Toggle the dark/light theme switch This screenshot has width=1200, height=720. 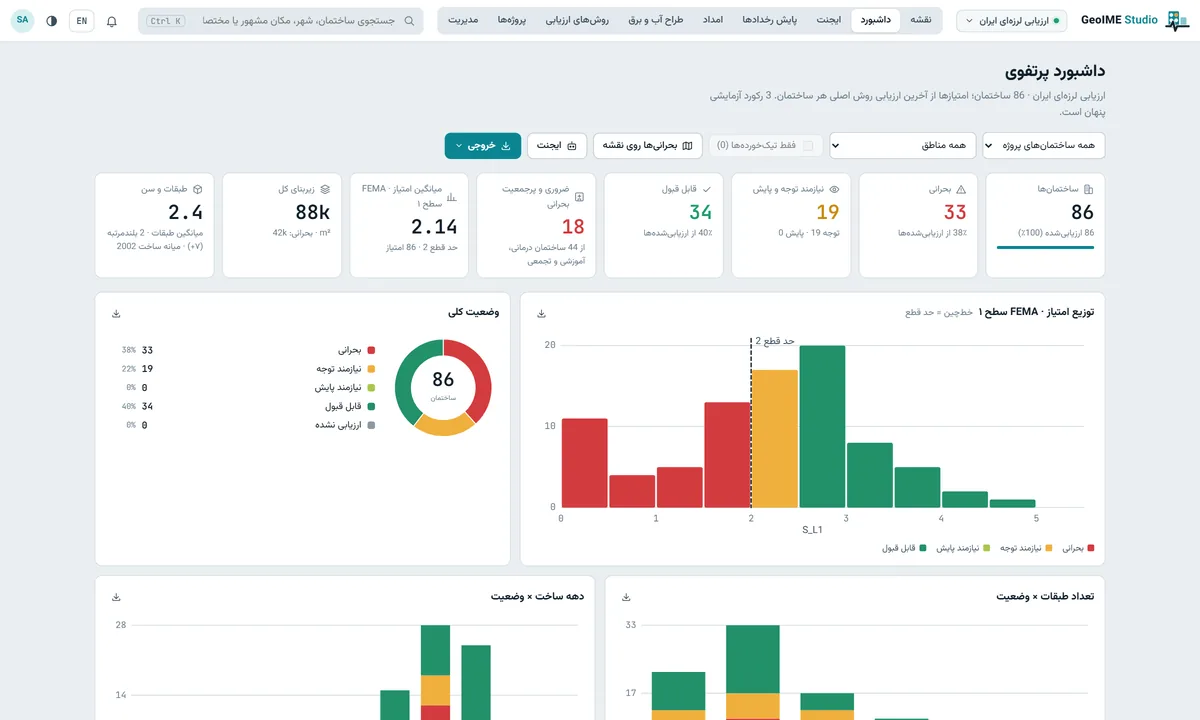(x=52, y=21)
